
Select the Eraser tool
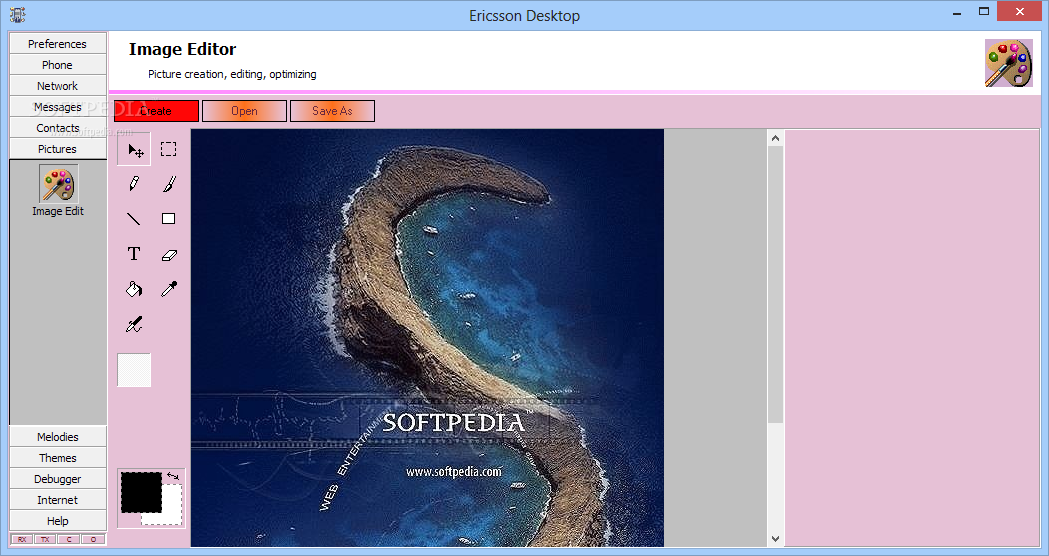[x=169, y=254]
